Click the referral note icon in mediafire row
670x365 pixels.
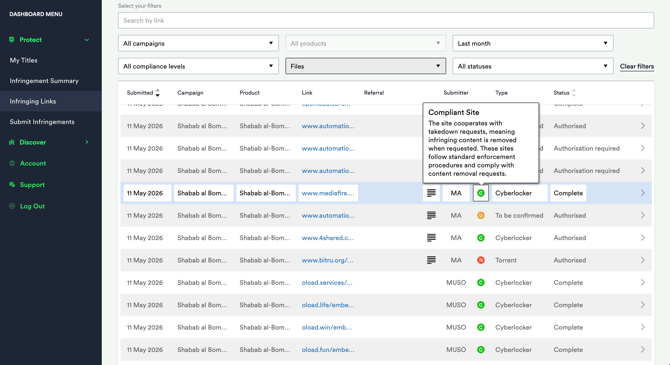tap(432, 193)
